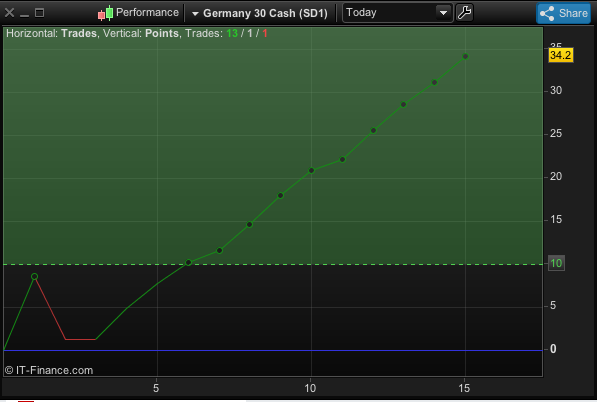Select the data point at trade 10

coord(311,170)
